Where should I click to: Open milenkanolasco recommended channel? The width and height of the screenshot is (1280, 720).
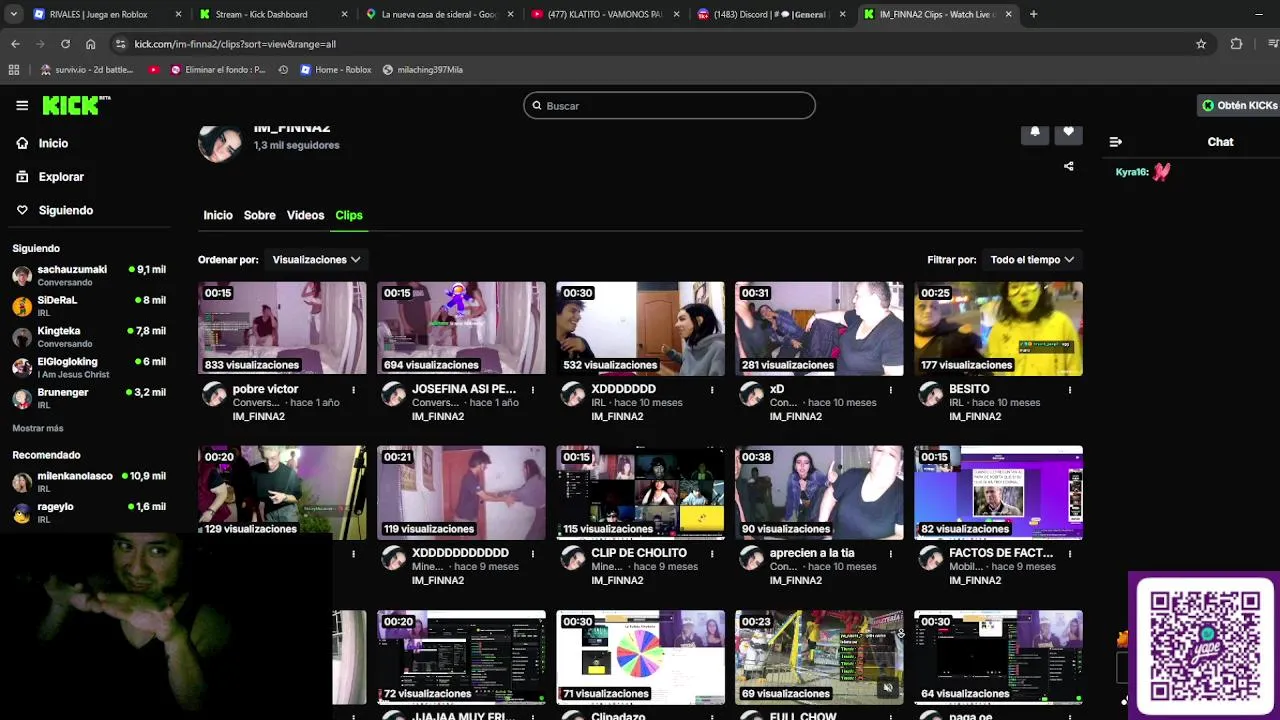point(89,482)
